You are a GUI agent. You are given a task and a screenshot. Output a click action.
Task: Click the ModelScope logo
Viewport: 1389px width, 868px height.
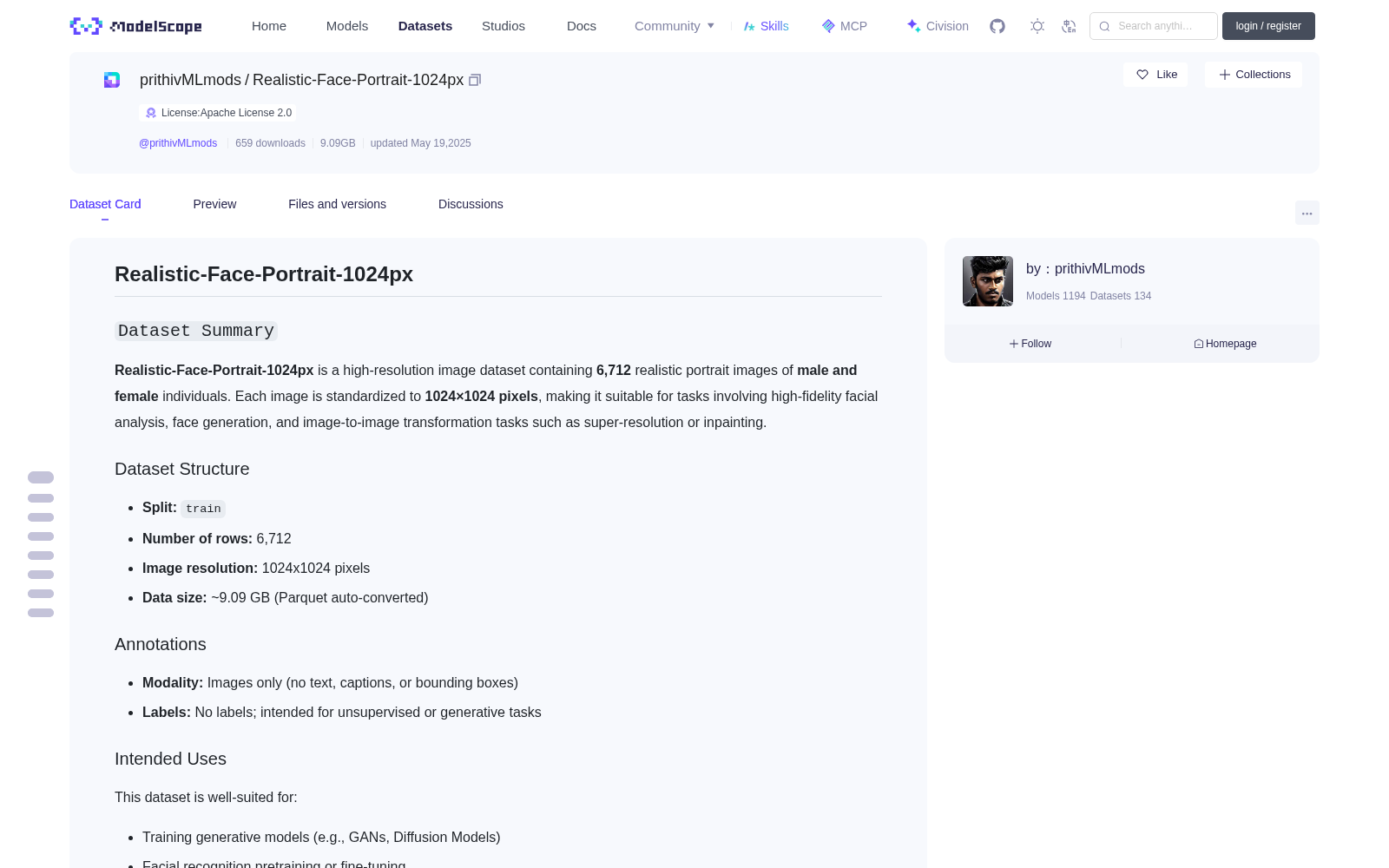coord(136,26)
